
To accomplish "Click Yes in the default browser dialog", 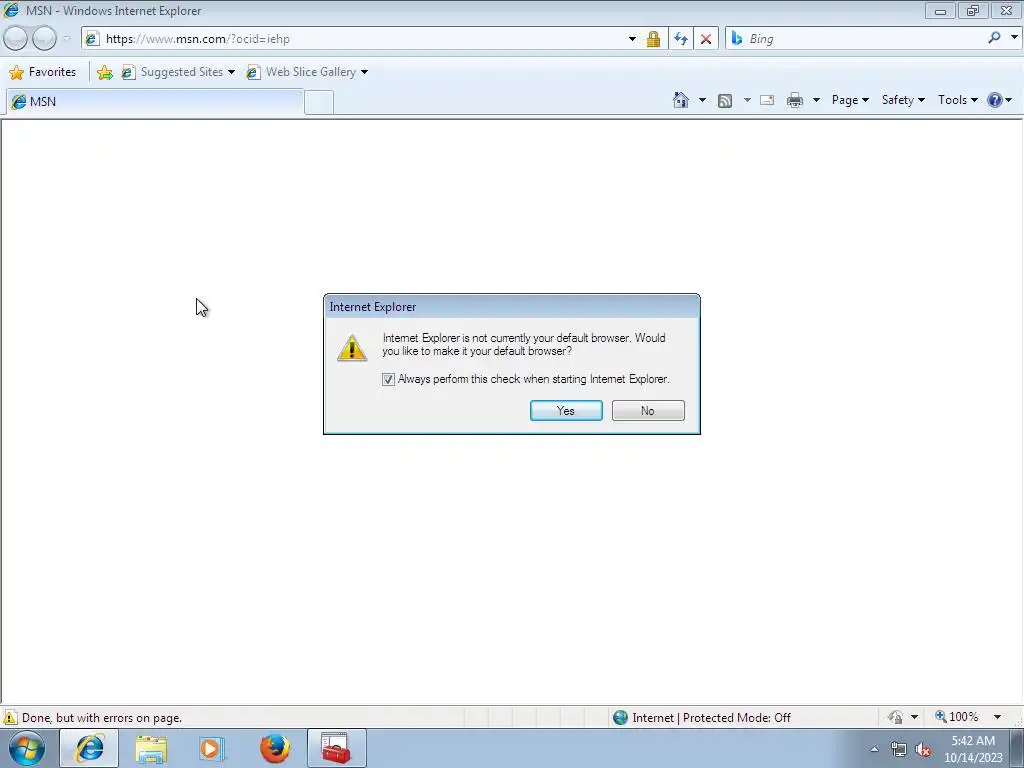I will [566, 411].
